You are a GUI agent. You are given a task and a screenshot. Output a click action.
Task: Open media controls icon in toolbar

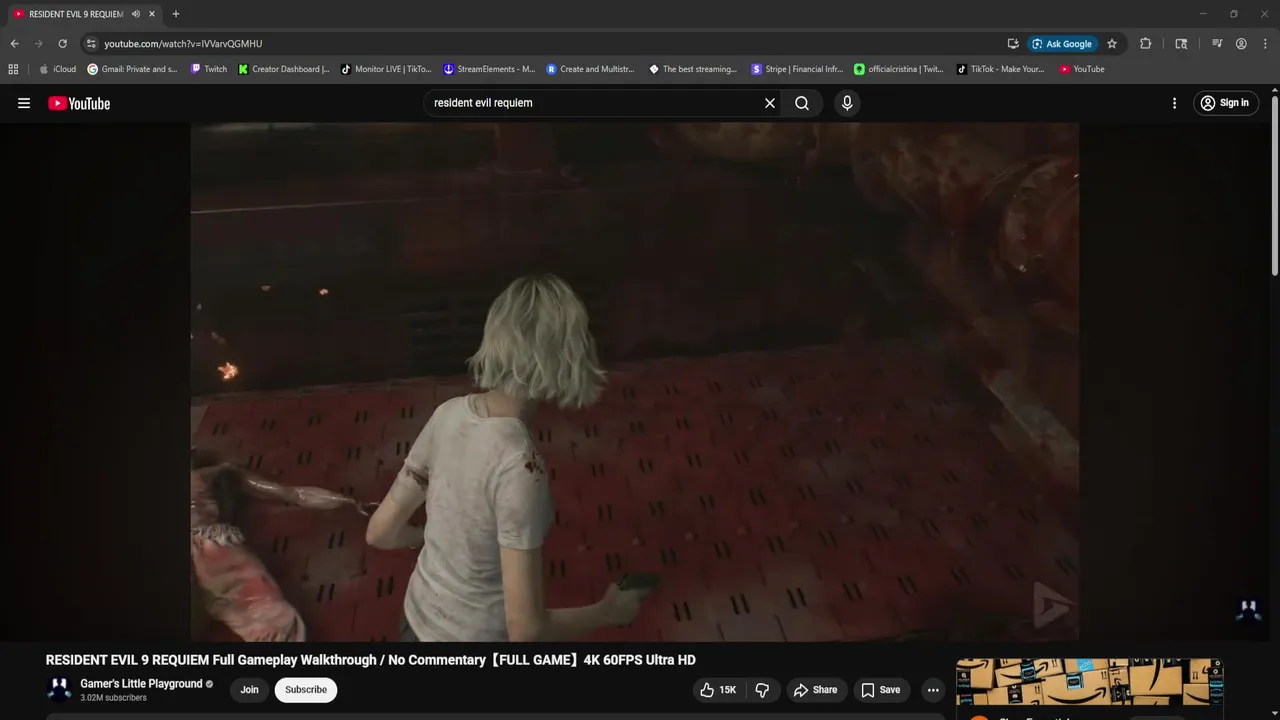click(x=1217, y=44)
